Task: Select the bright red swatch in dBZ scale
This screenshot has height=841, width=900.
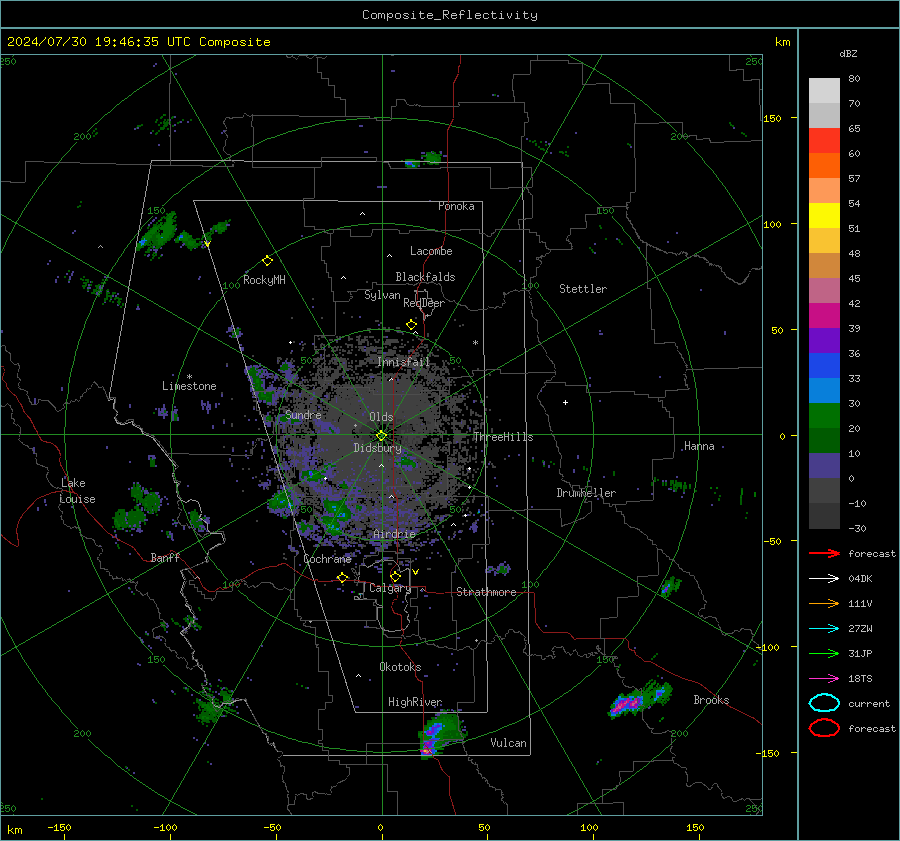Action: coord(824,141)
